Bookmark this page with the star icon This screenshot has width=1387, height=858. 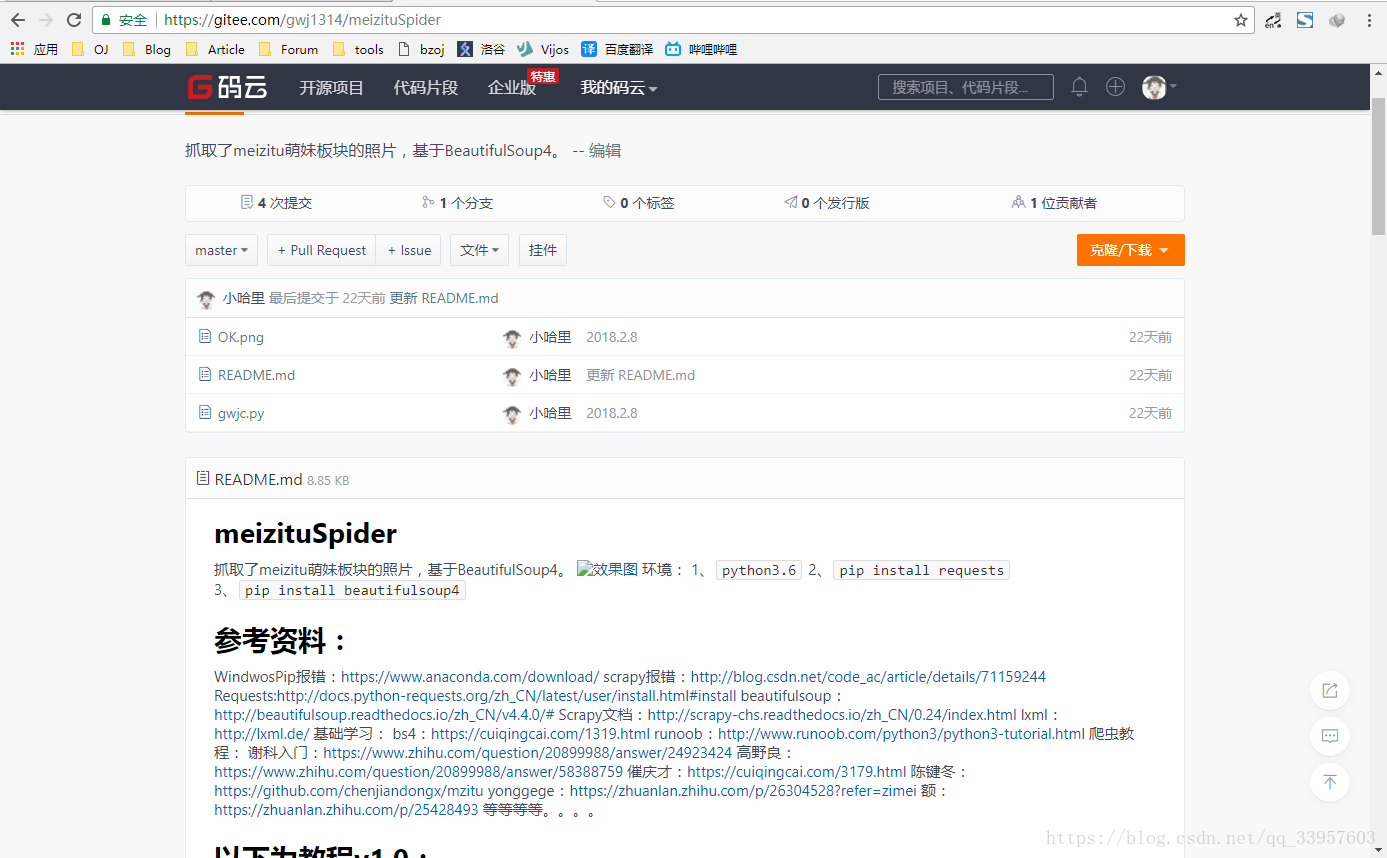(x=1241, y=20)
